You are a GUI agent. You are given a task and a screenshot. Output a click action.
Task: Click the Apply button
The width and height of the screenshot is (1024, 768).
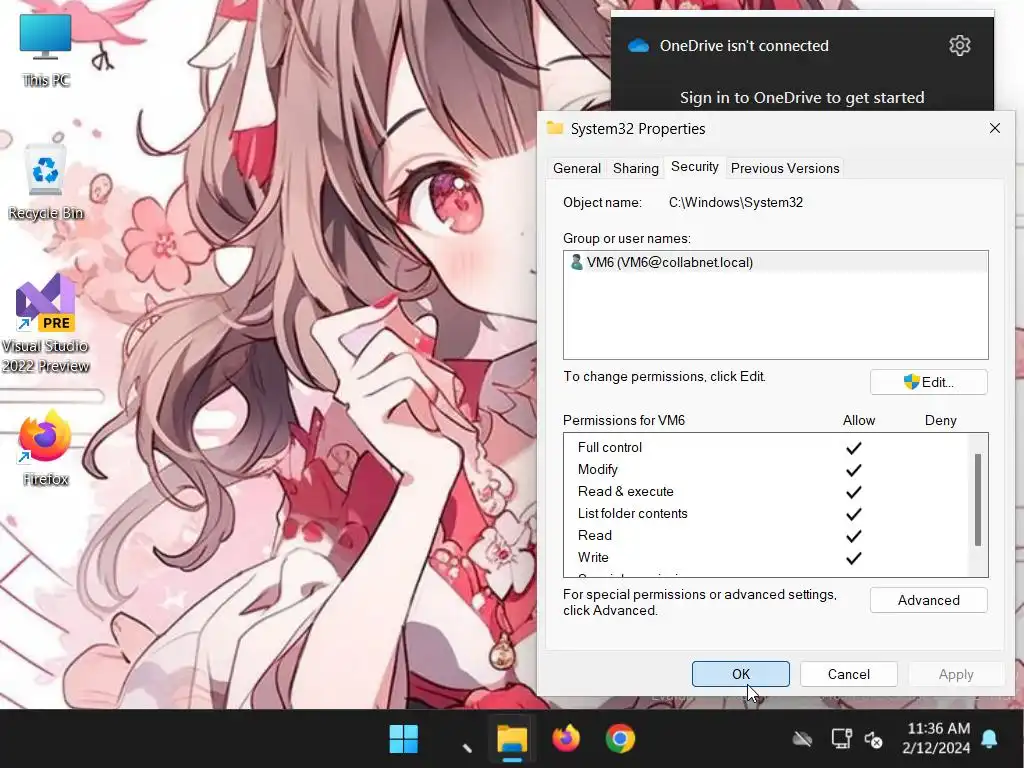pyautogui.click(x=956, y=674)
